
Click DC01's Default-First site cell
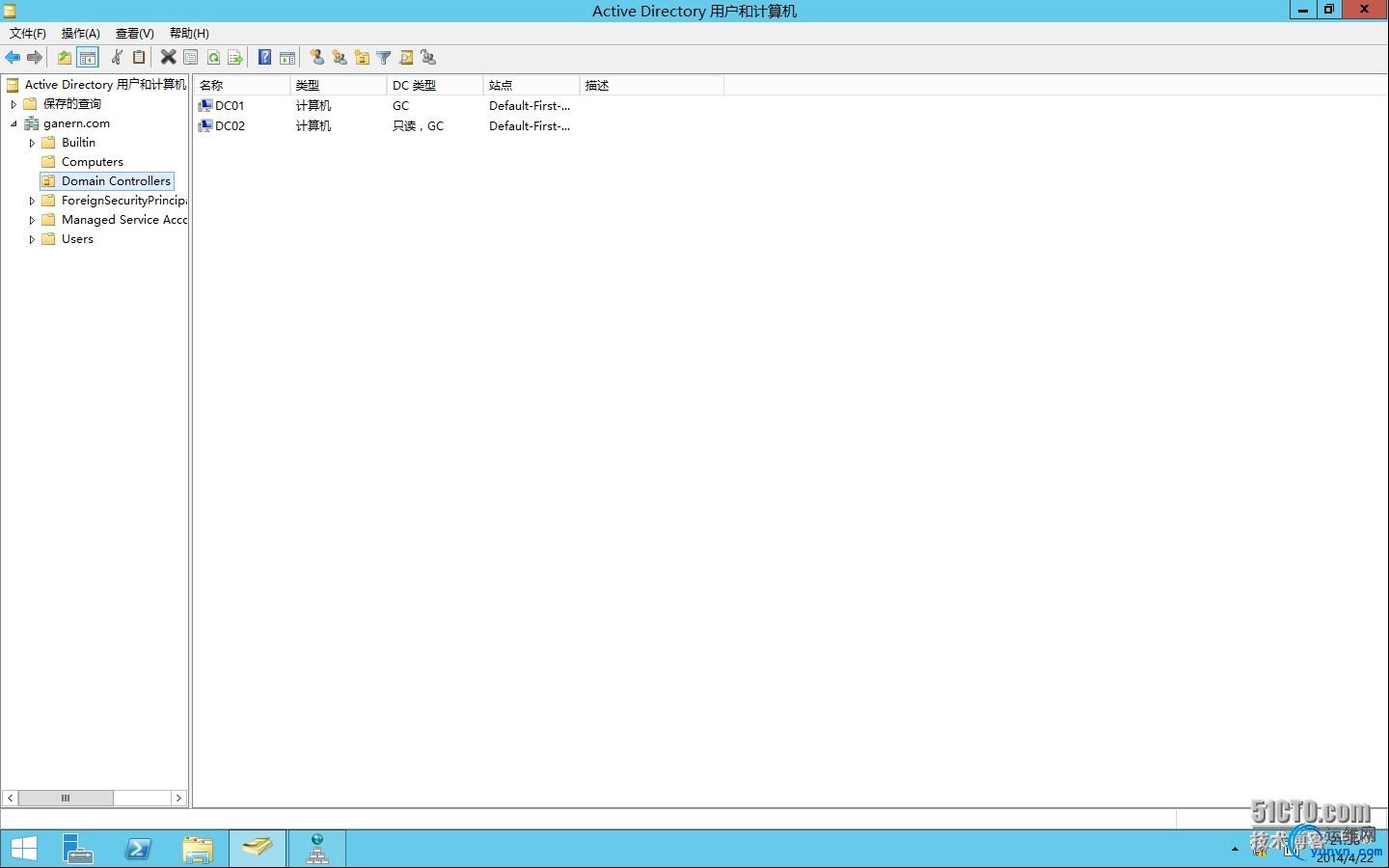pyautogui.click(x=530, y=106)
